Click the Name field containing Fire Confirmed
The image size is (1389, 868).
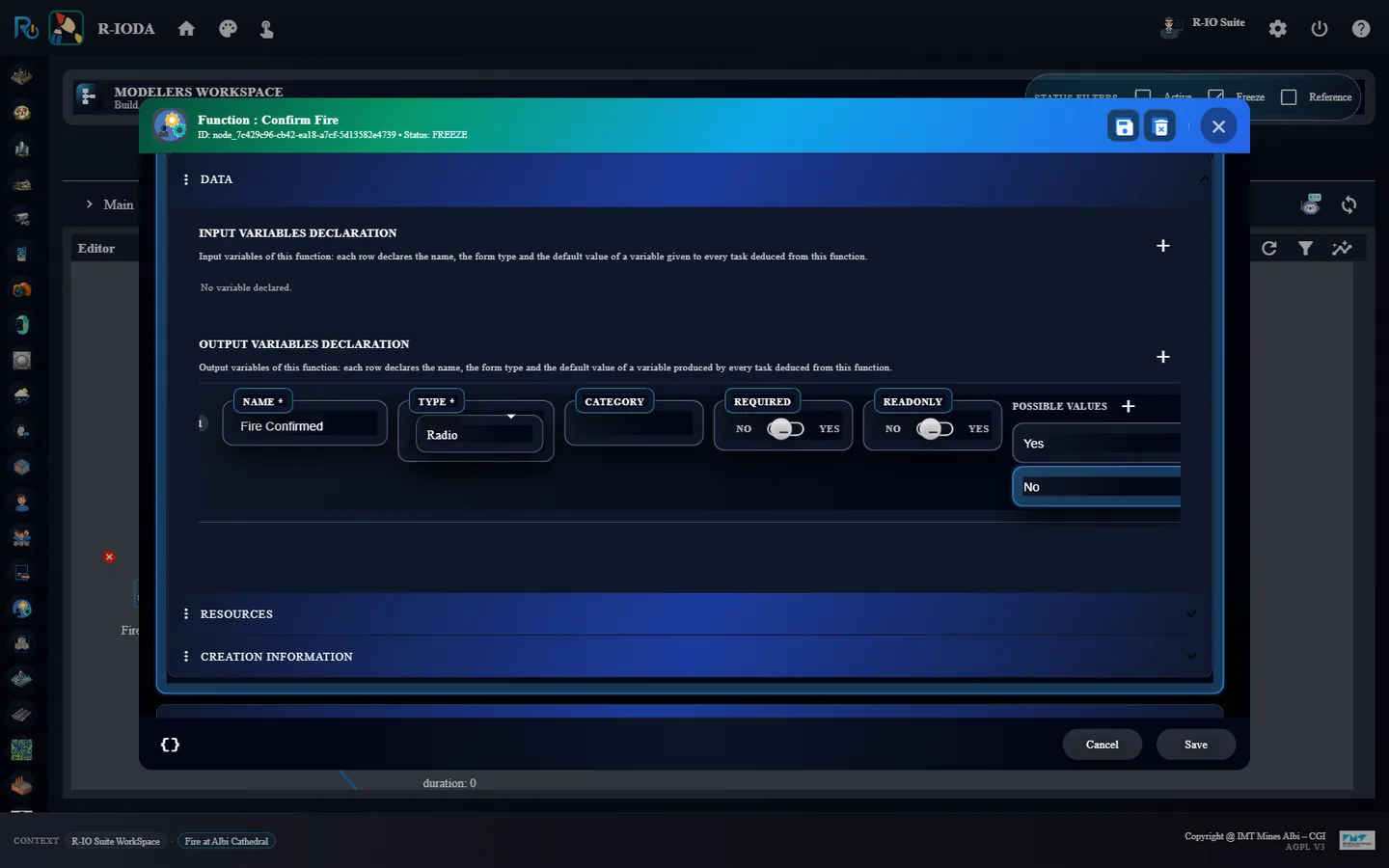point(305,425)
